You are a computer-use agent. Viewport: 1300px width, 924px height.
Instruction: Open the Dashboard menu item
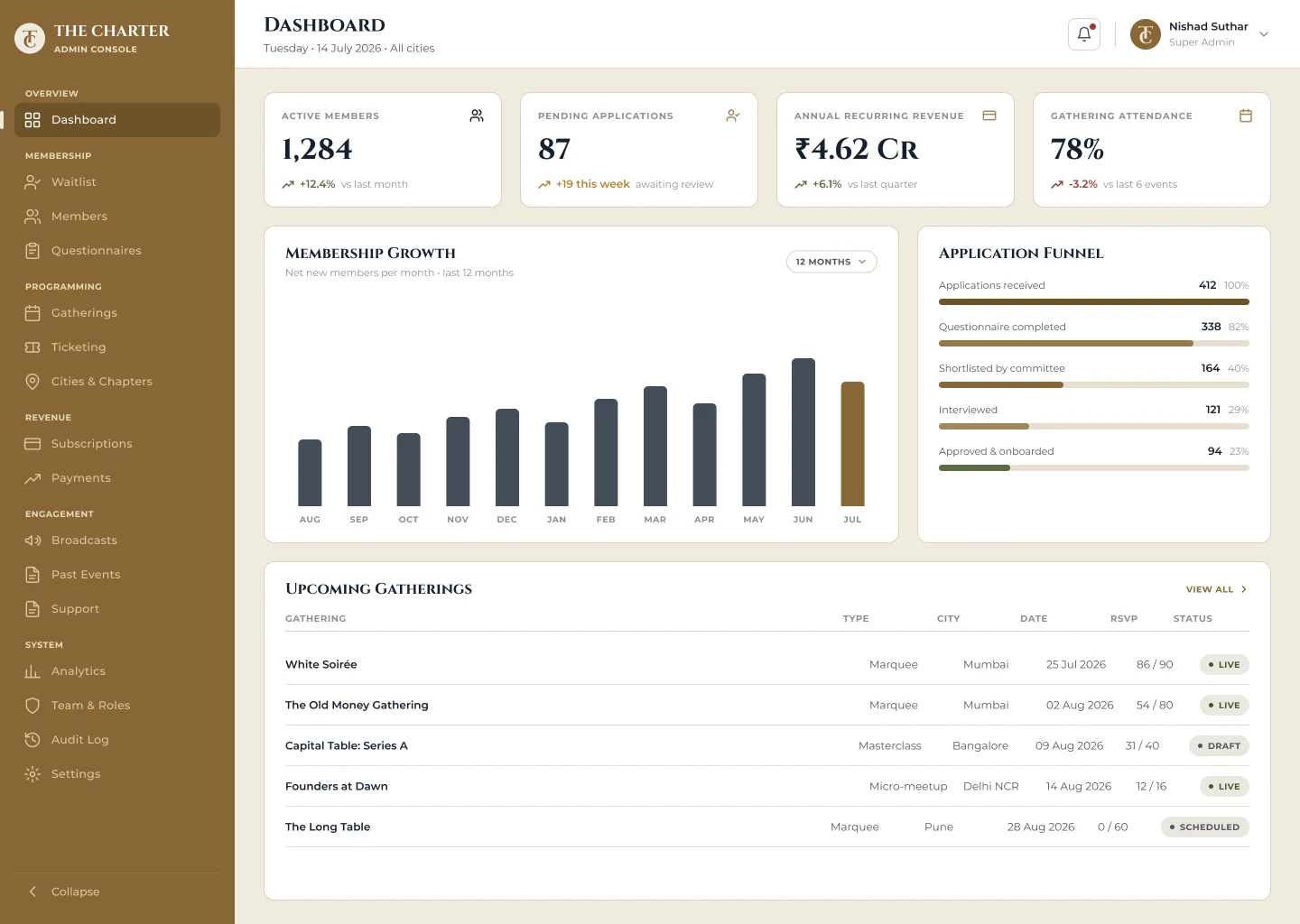(117, 120)
